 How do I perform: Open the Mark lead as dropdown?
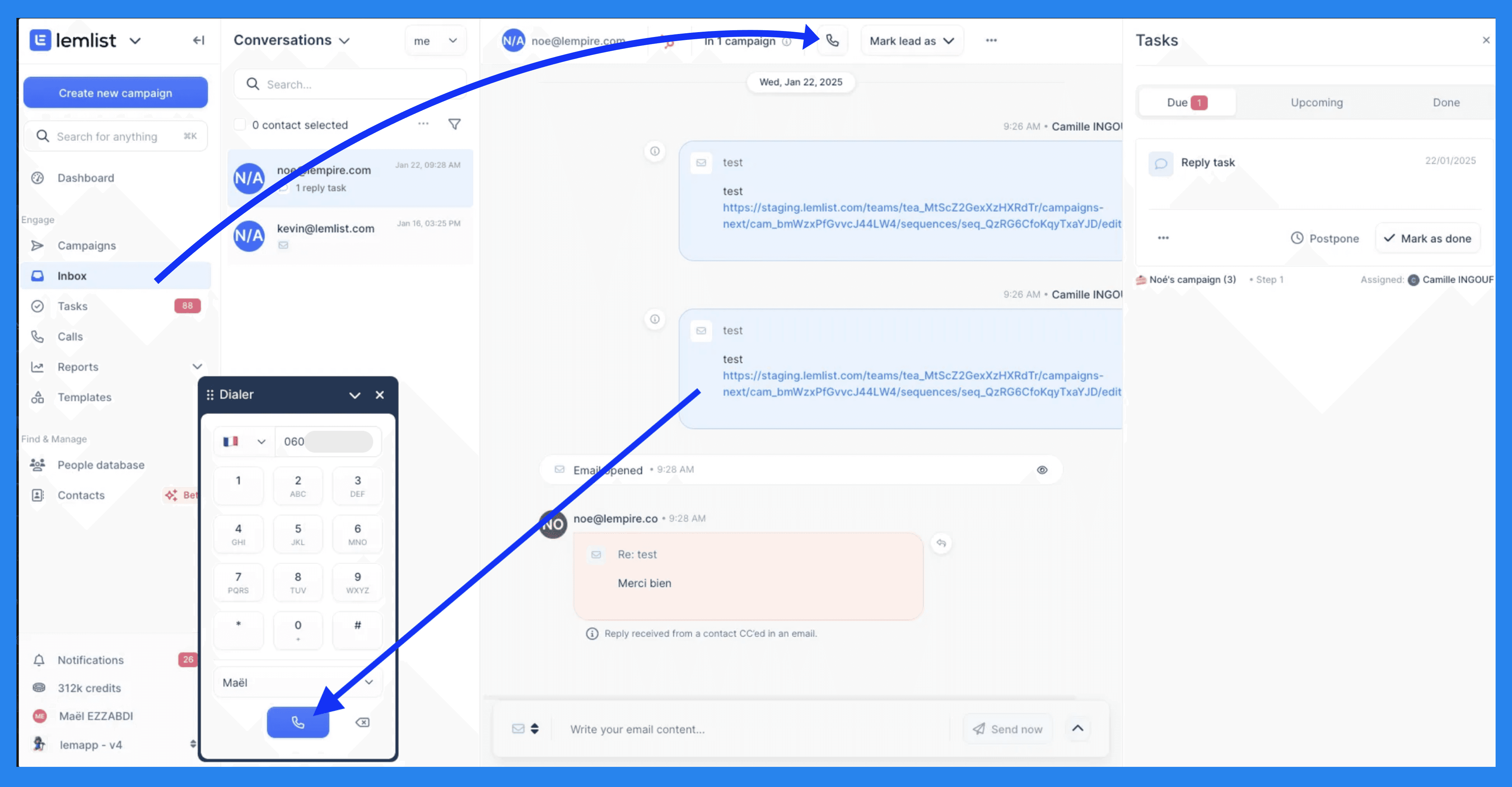[912, 40]
